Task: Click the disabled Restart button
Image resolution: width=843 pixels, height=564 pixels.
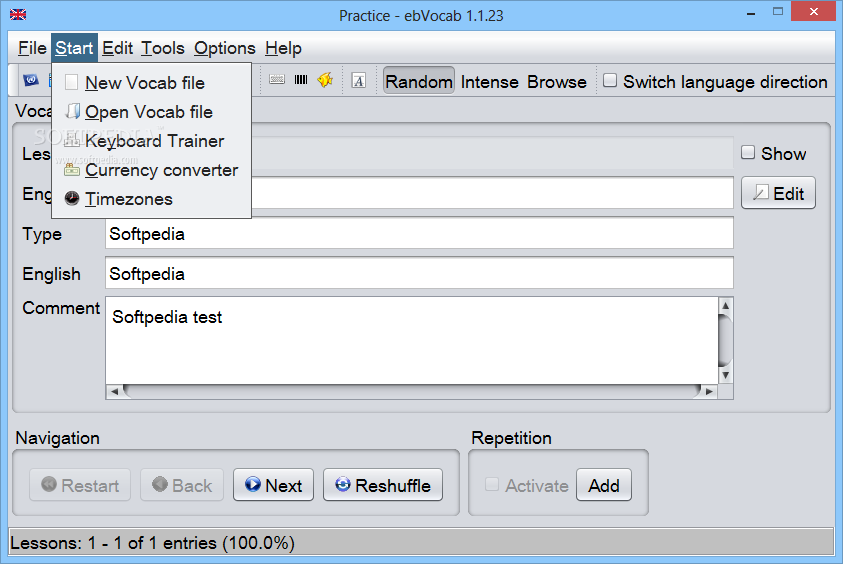Action: pos(80,485)
